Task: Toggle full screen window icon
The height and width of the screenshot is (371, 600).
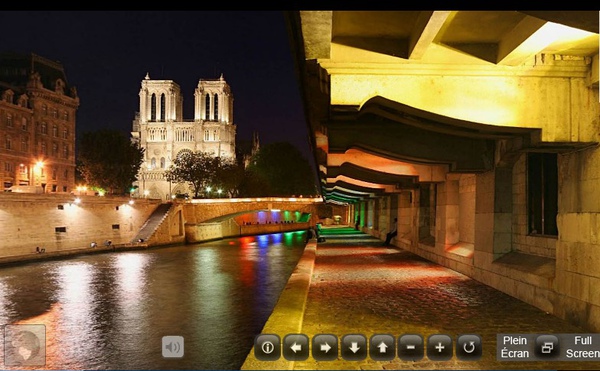Action: (547, 347)
